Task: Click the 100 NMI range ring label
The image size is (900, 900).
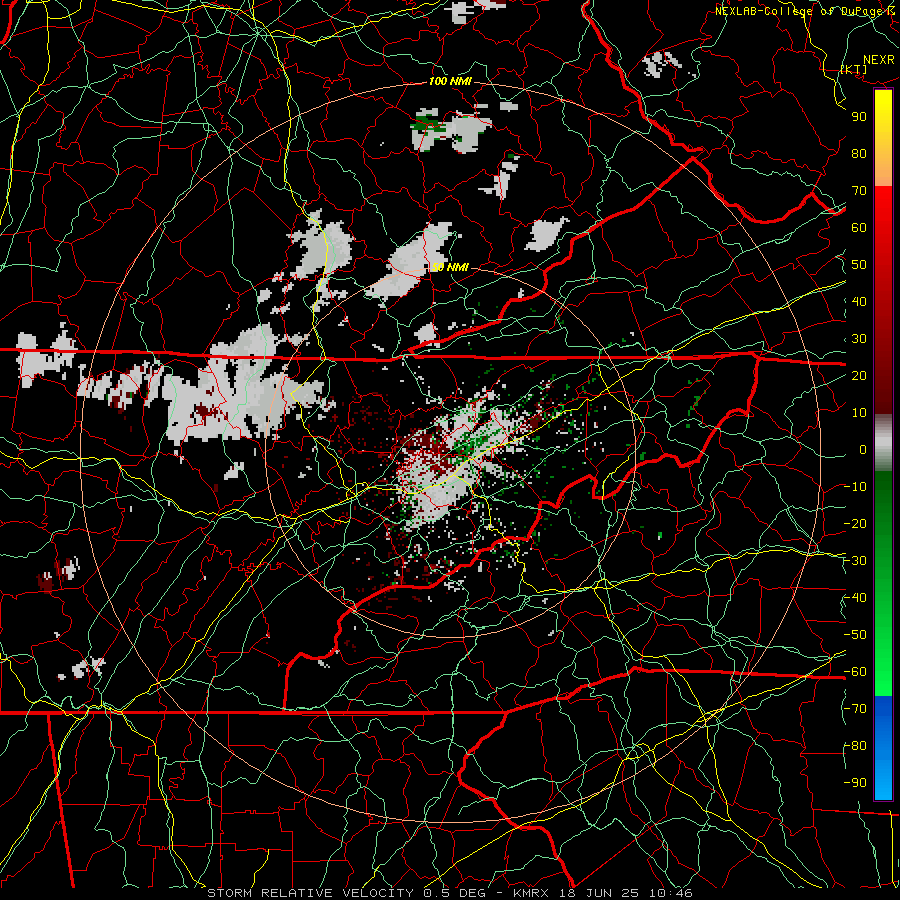Action: click(x=450, y=82)
